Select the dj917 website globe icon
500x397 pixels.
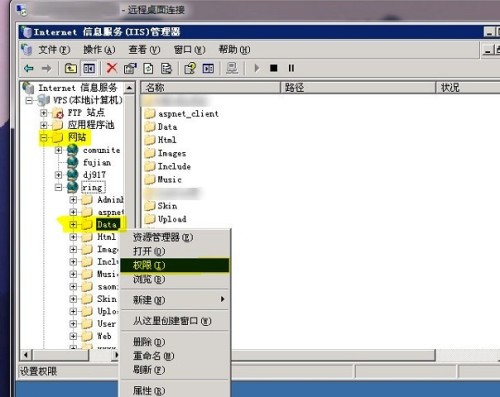[x=73, y=175]
